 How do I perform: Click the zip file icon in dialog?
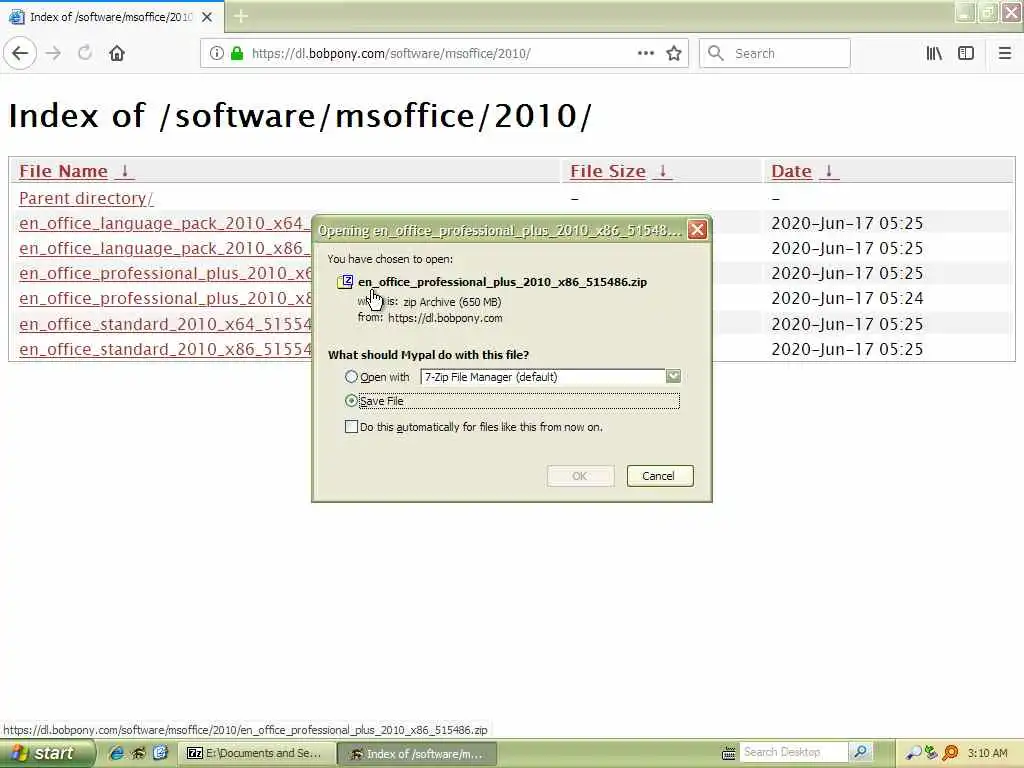pos(345,281)
